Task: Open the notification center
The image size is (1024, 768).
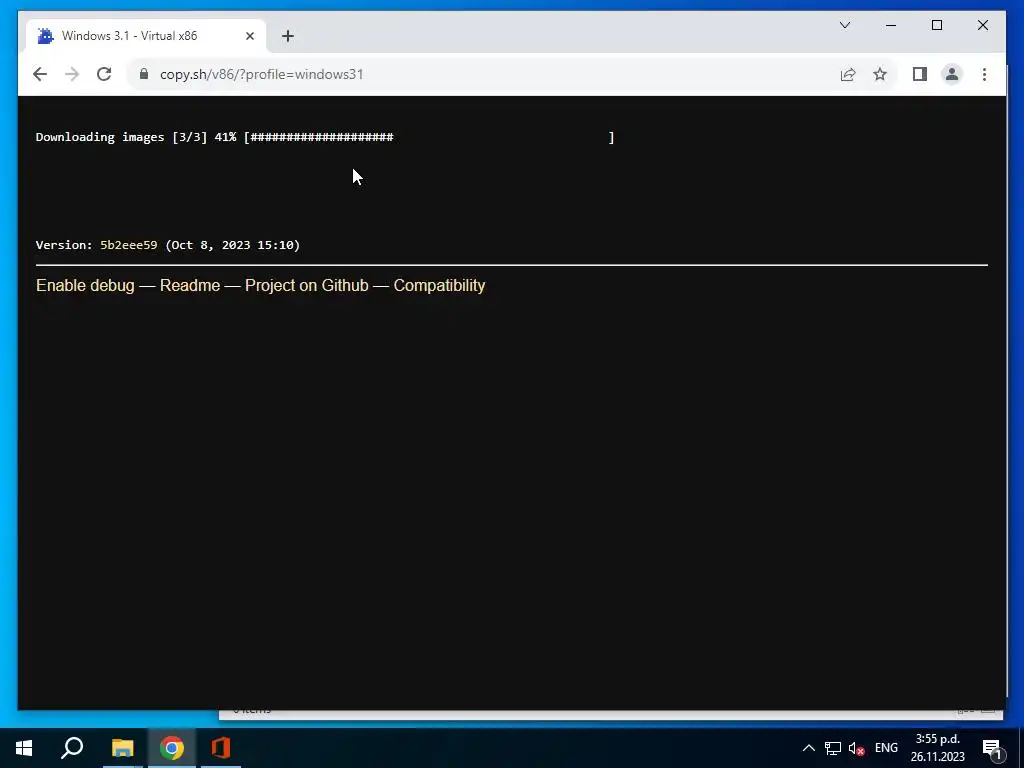Action: pos(992,748)
